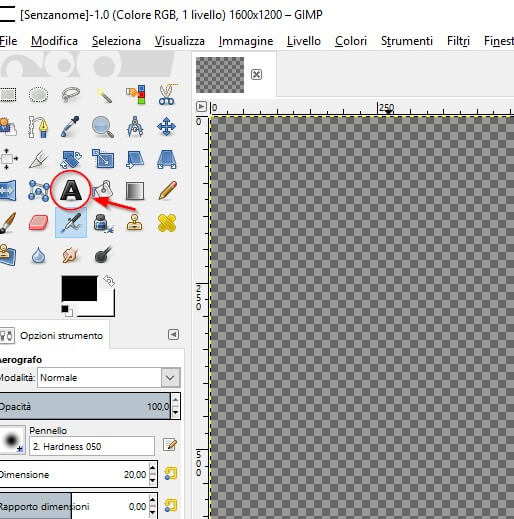Select the Dodge/Burn tool

(103, 255)
